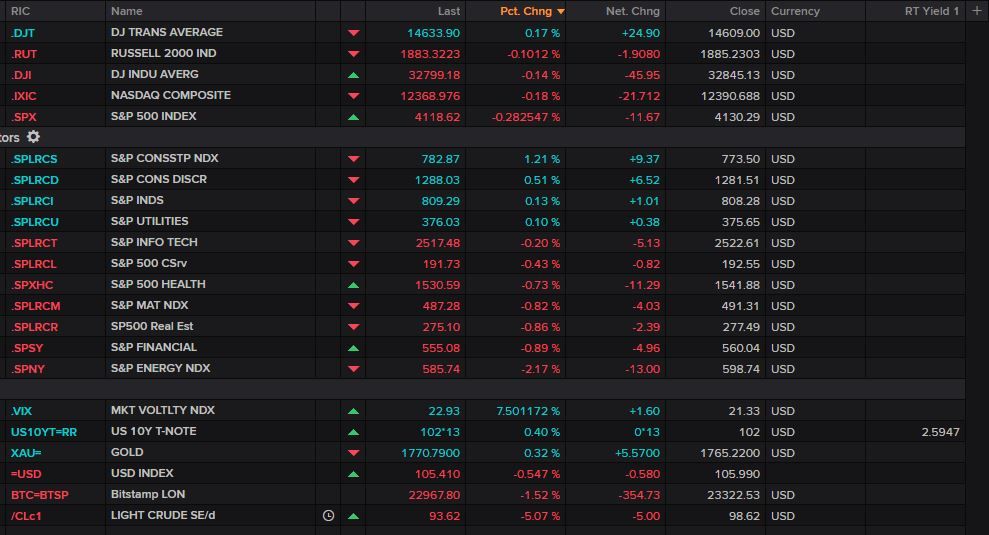Click the clock icon on LIGHT CRUDE row
Viewport: 989px width, 535px height.
pyautogui.click(x=328, y=515)
